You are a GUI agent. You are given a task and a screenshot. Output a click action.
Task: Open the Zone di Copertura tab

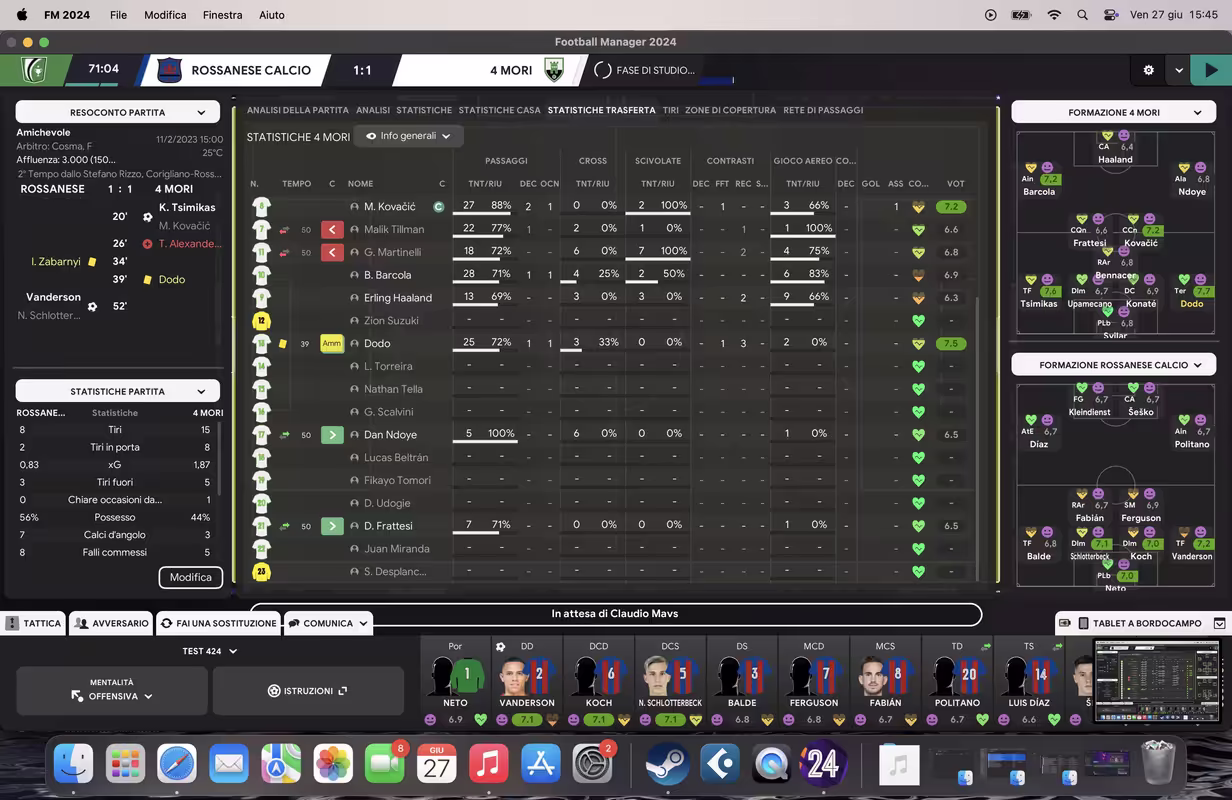730,110
